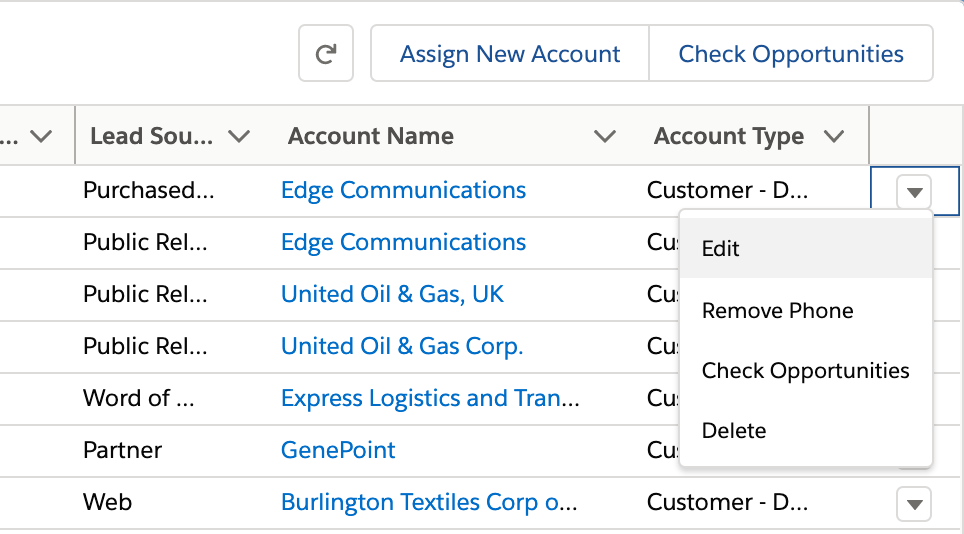Open United Oil & Gas Corp. account link
Viewport: 964px width, 534px height.
point(402,346)
